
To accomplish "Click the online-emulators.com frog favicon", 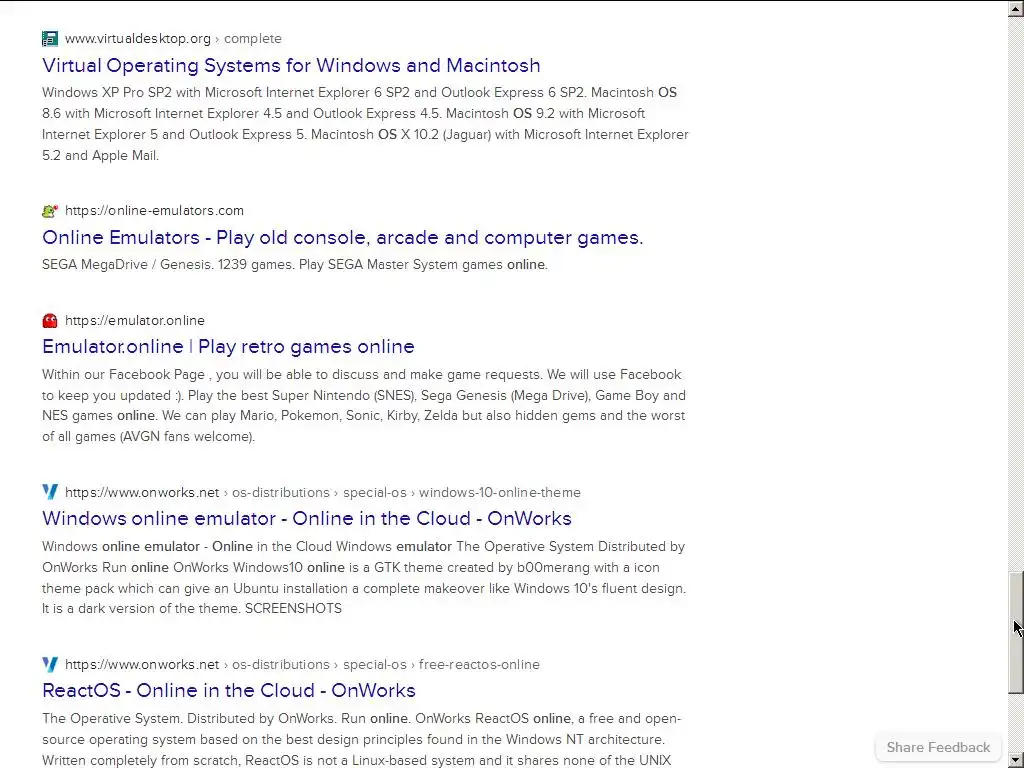I will click(x=50, y=211).
